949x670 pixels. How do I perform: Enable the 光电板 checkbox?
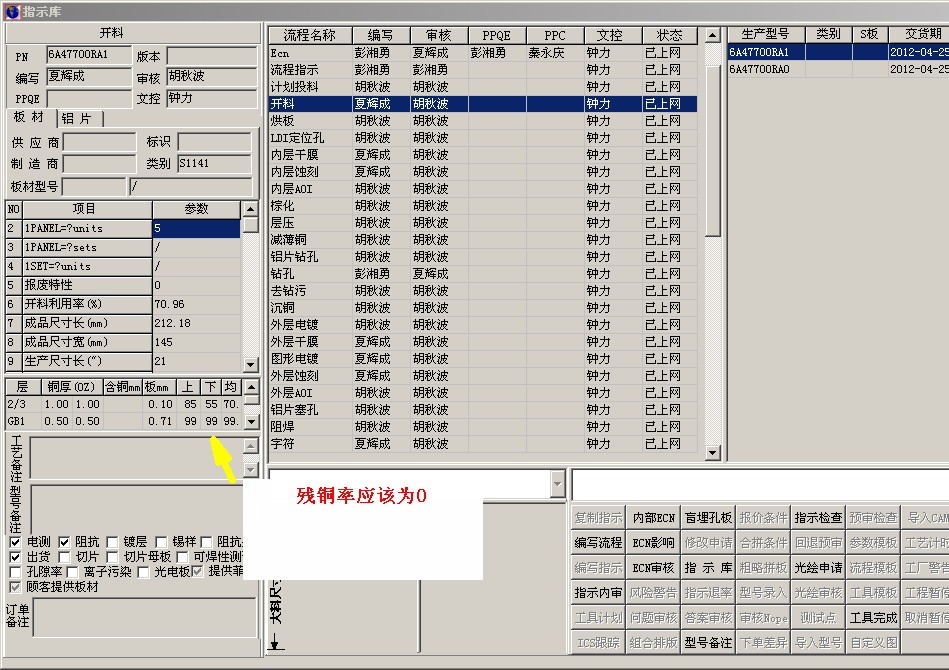coord(143,572)
